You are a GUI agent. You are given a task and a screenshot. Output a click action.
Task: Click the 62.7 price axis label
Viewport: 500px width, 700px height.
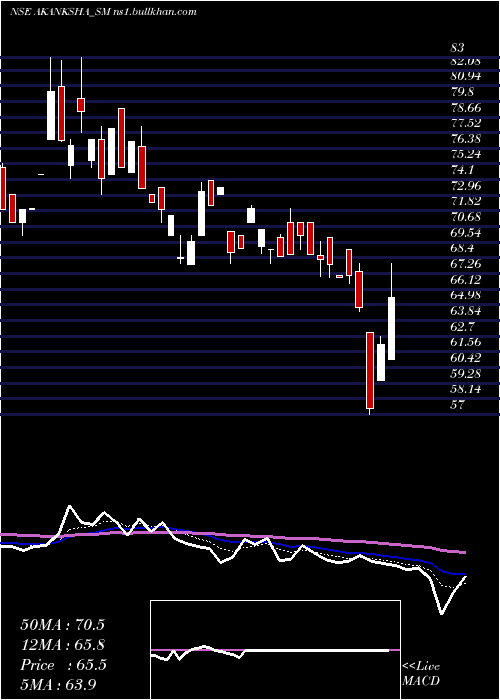(462, 326)
